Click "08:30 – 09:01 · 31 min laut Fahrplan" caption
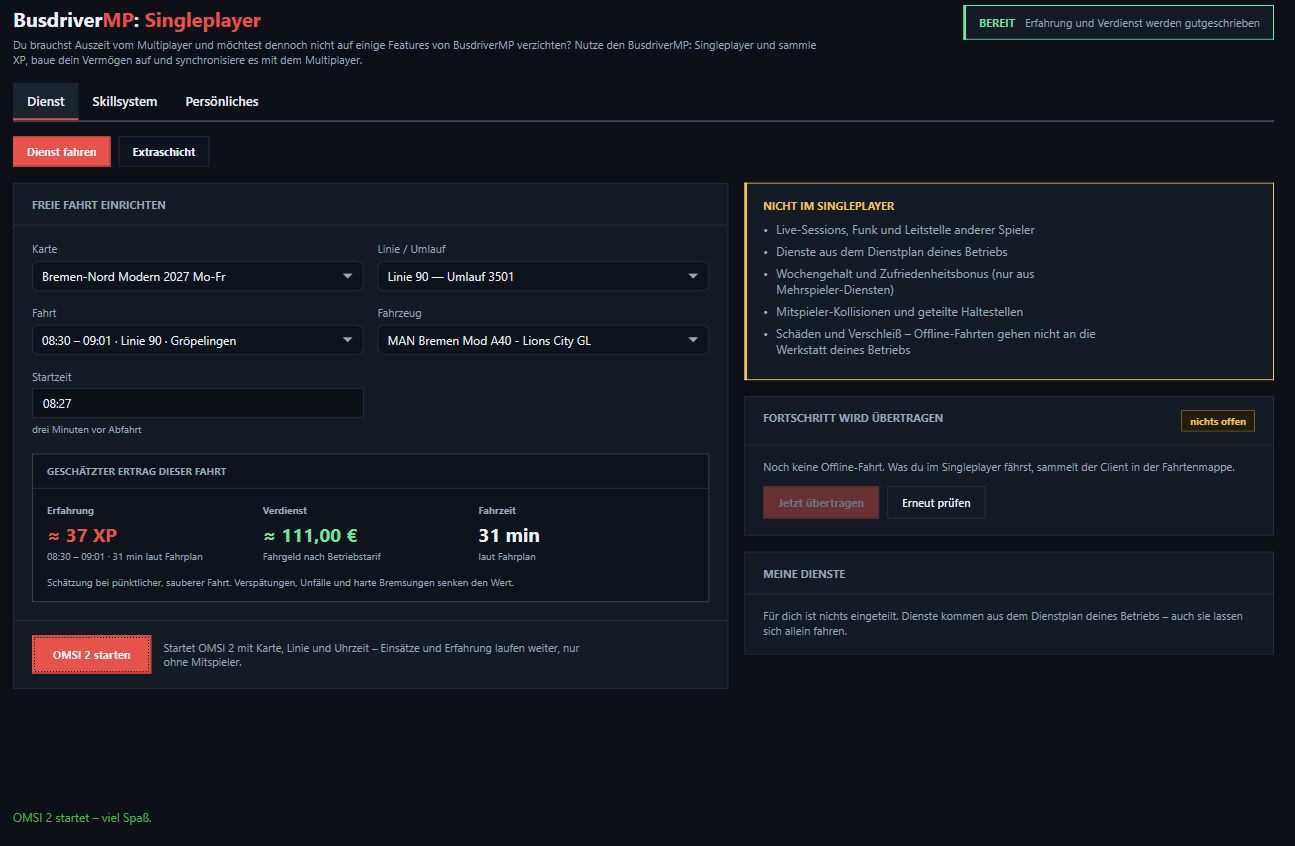The image size is (1295, 846). 125,556
